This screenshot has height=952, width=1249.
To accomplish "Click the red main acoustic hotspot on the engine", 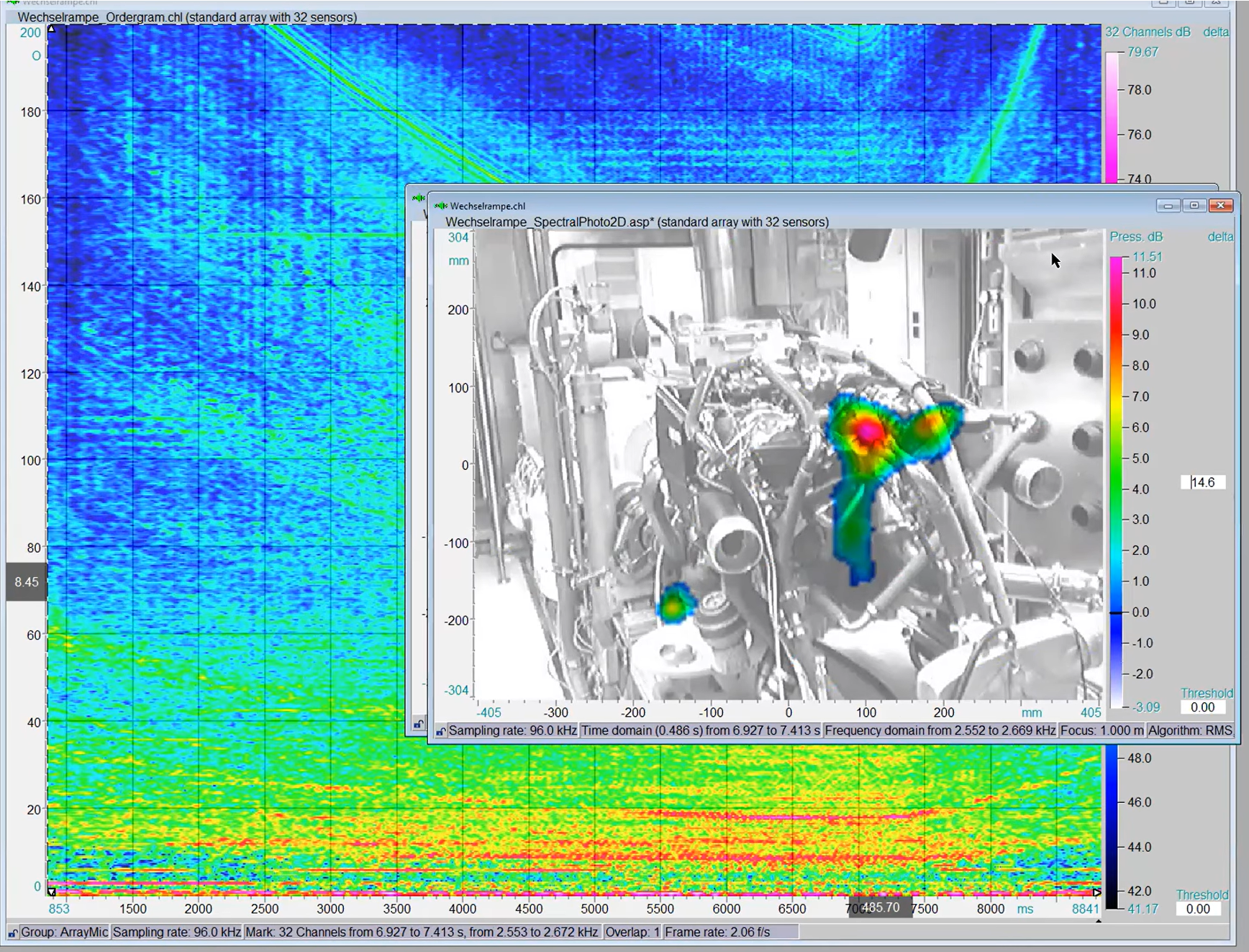I will click(x=868, y=430).
